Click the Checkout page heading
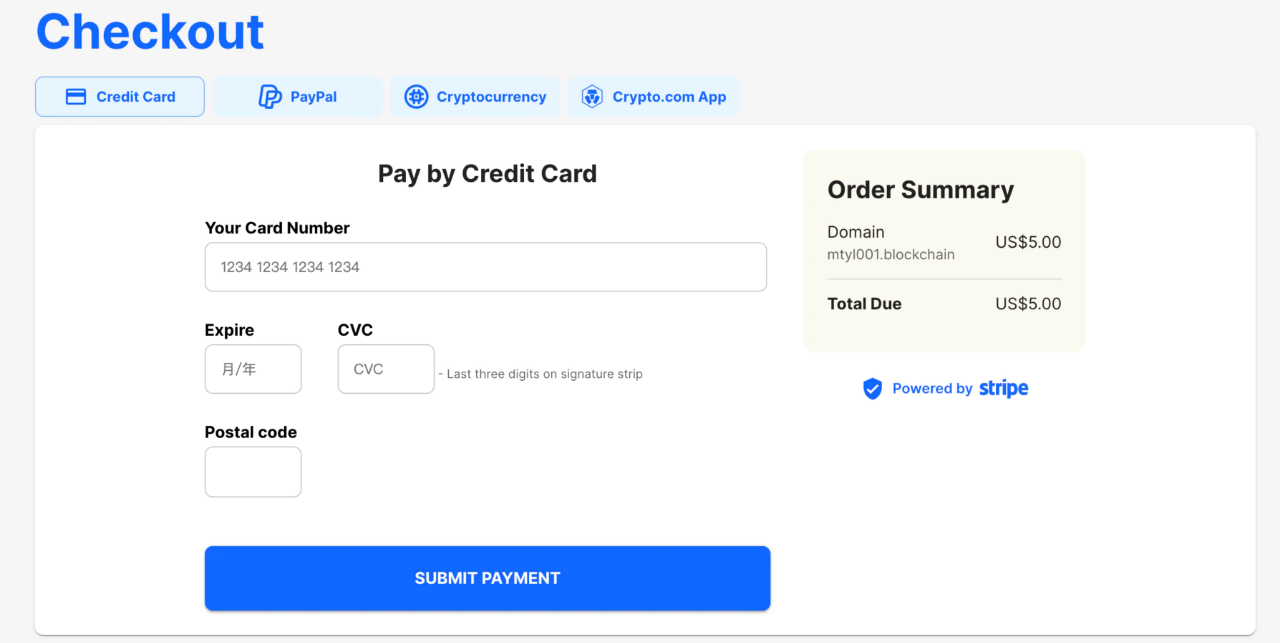 [150, 32]
